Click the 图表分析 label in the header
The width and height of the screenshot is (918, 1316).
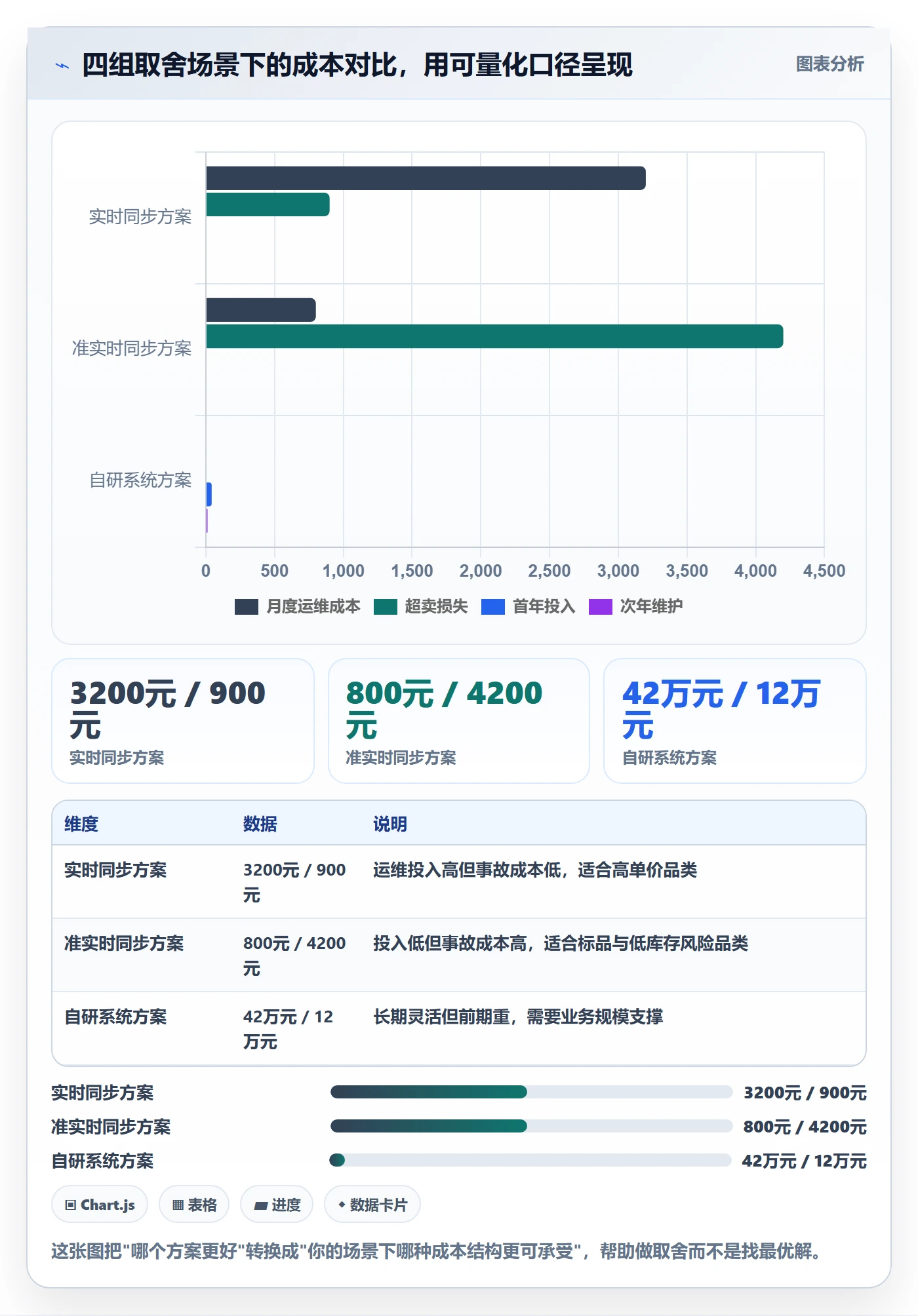pos(829,64)
